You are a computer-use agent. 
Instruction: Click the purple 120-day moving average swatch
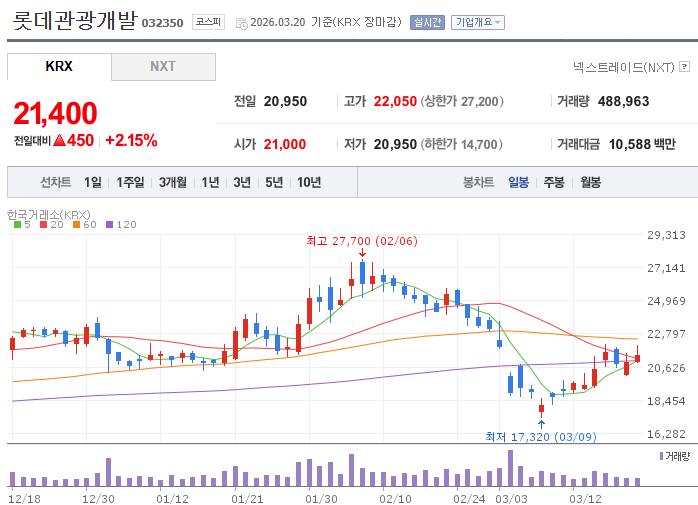[110, 225]
